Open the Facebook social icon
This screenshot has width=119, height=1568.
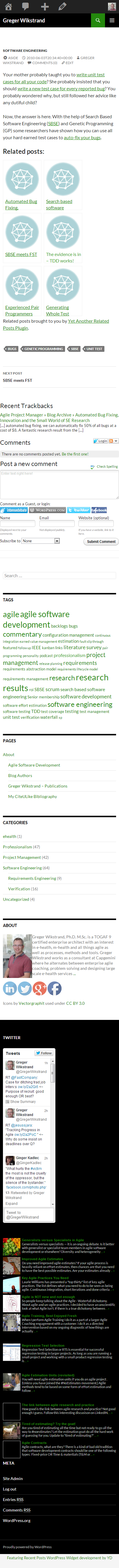[x=54, y=988]
